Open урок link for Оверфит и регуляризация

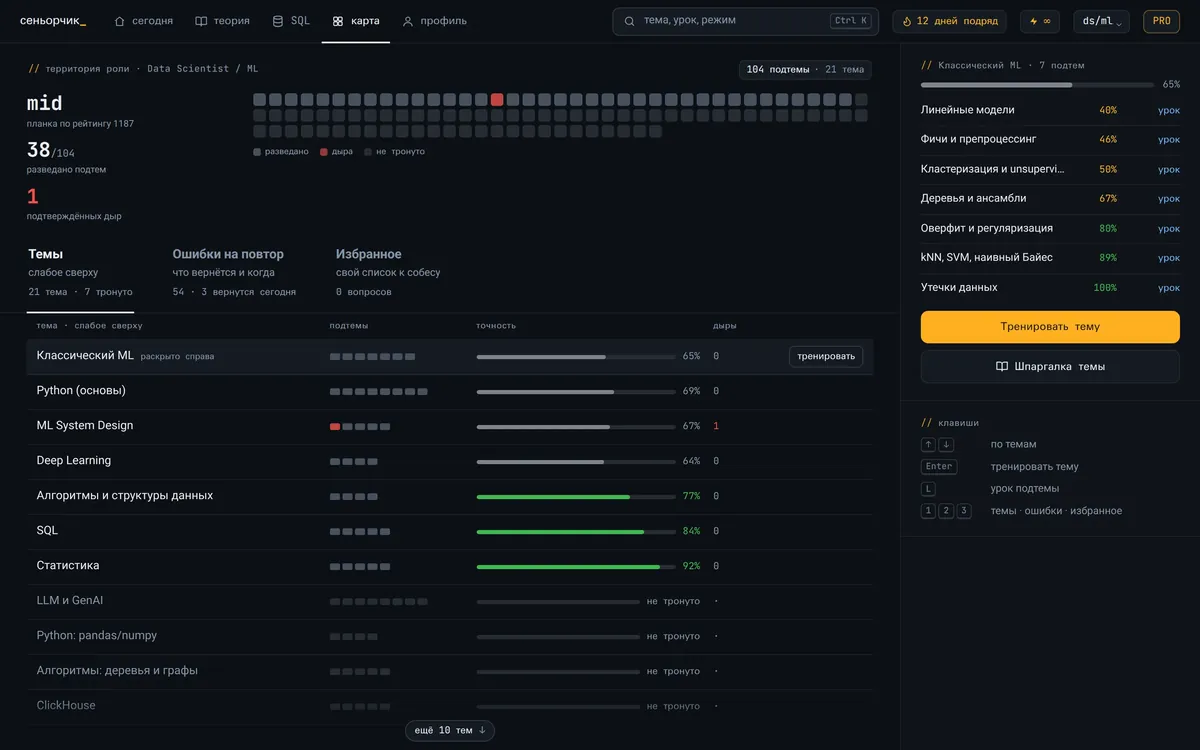pos(1169,228)
